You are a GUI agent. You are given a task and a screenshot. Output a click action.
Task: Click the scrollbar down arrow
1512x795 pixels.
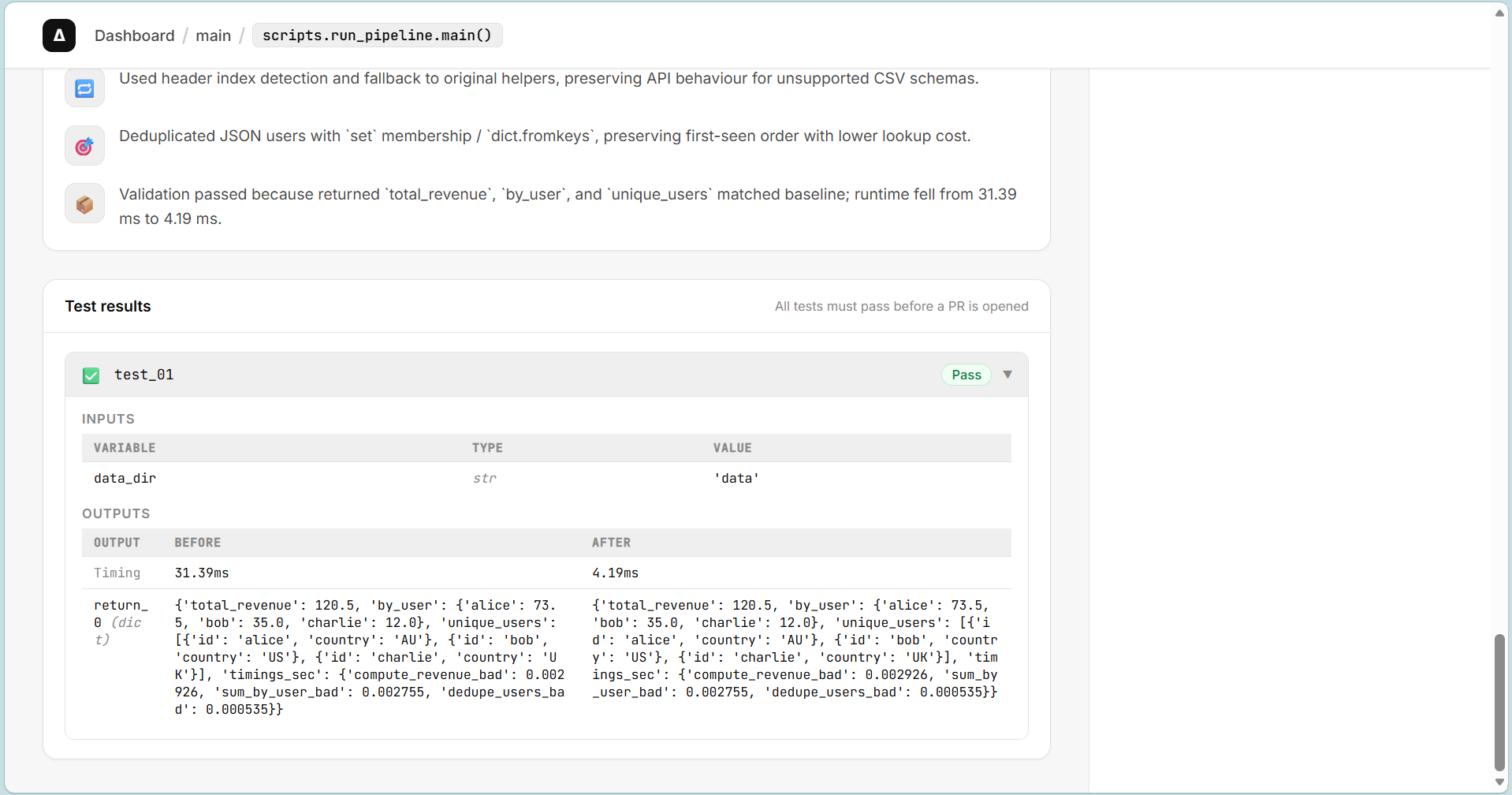pyautogui.click(x=1499, y=782)
